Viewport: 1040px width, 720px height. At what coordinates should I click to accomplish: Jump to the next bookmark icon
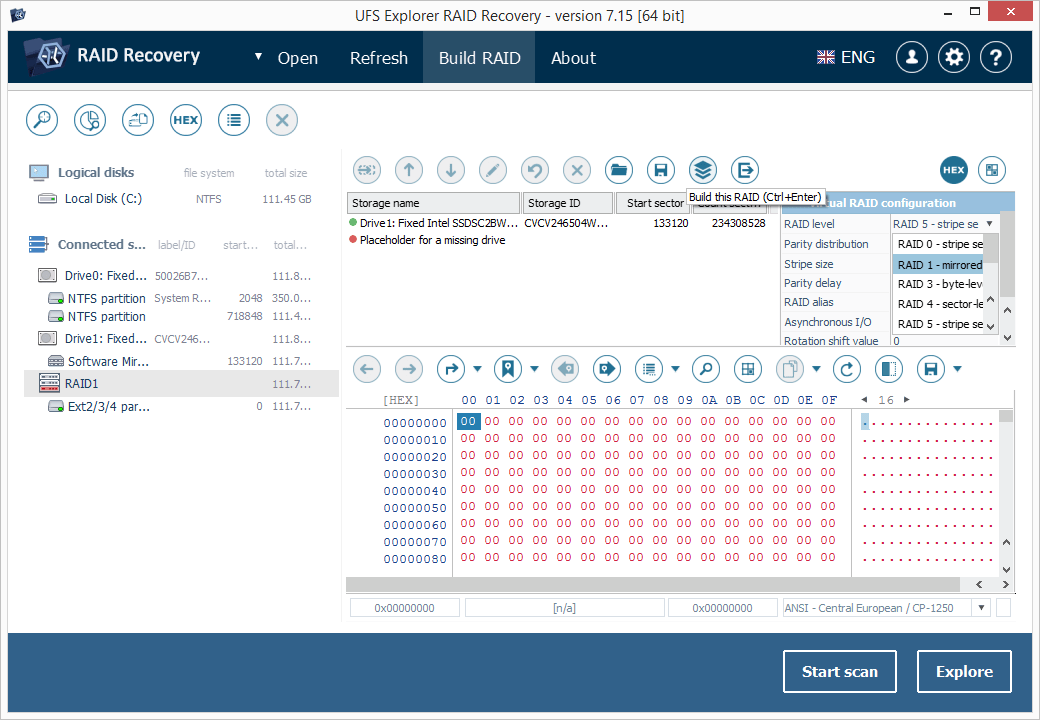tap(607, 369)
